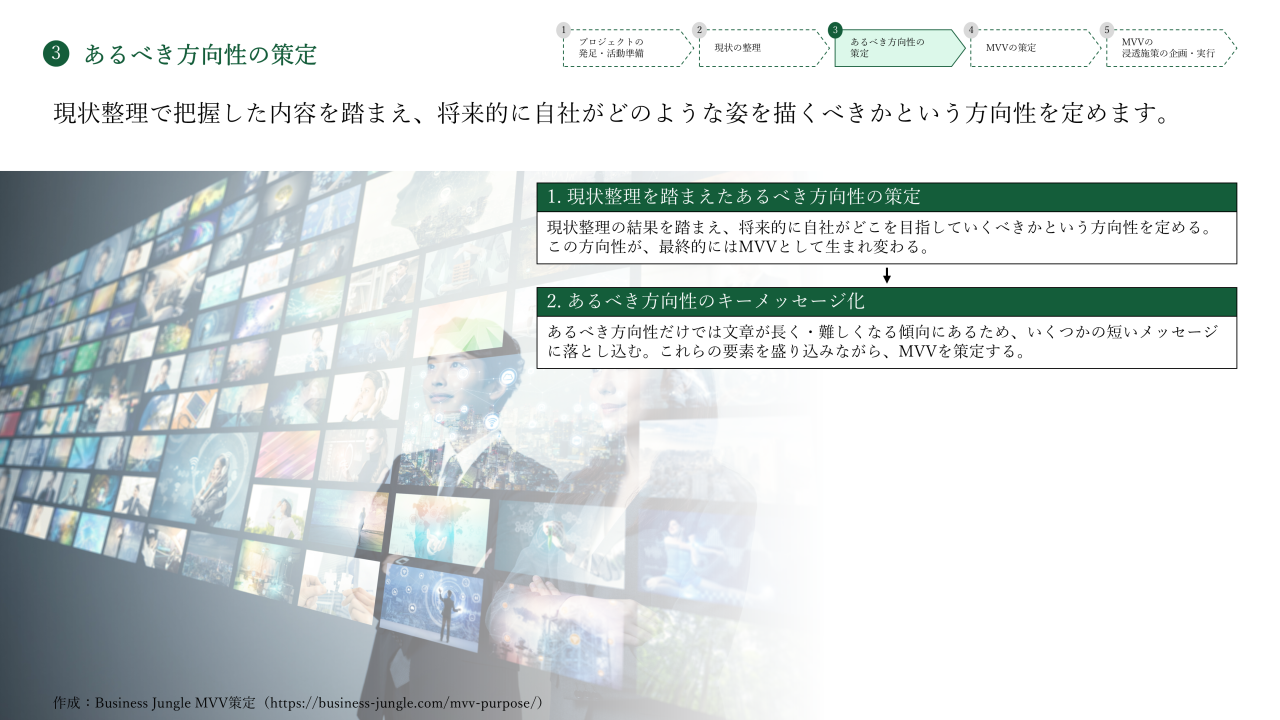The width and height of the screenshot is (1280, 720).
Task: Select the プロジェクトの発足・活動準備 step
Action: (x=625, y=48)
